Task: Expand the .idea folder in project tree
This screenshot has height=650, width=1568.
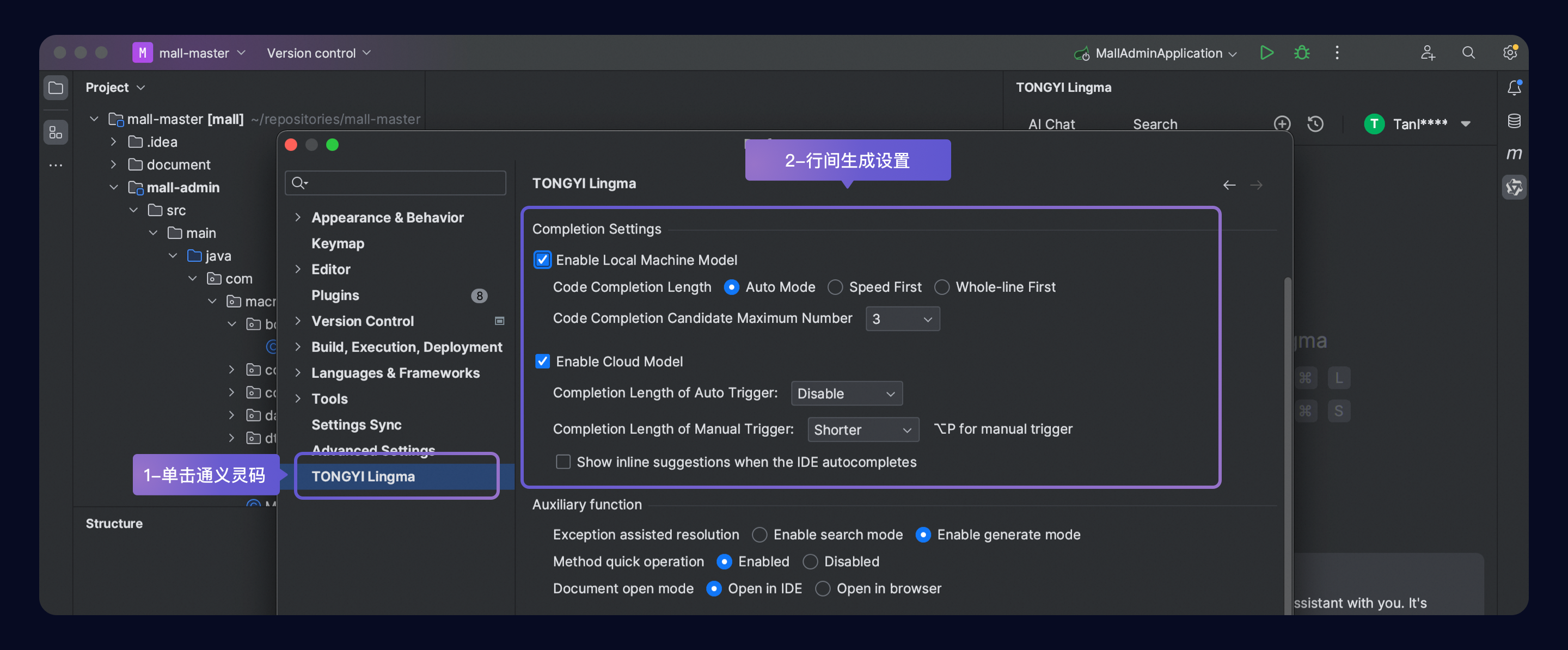Action: coord(113,142)
